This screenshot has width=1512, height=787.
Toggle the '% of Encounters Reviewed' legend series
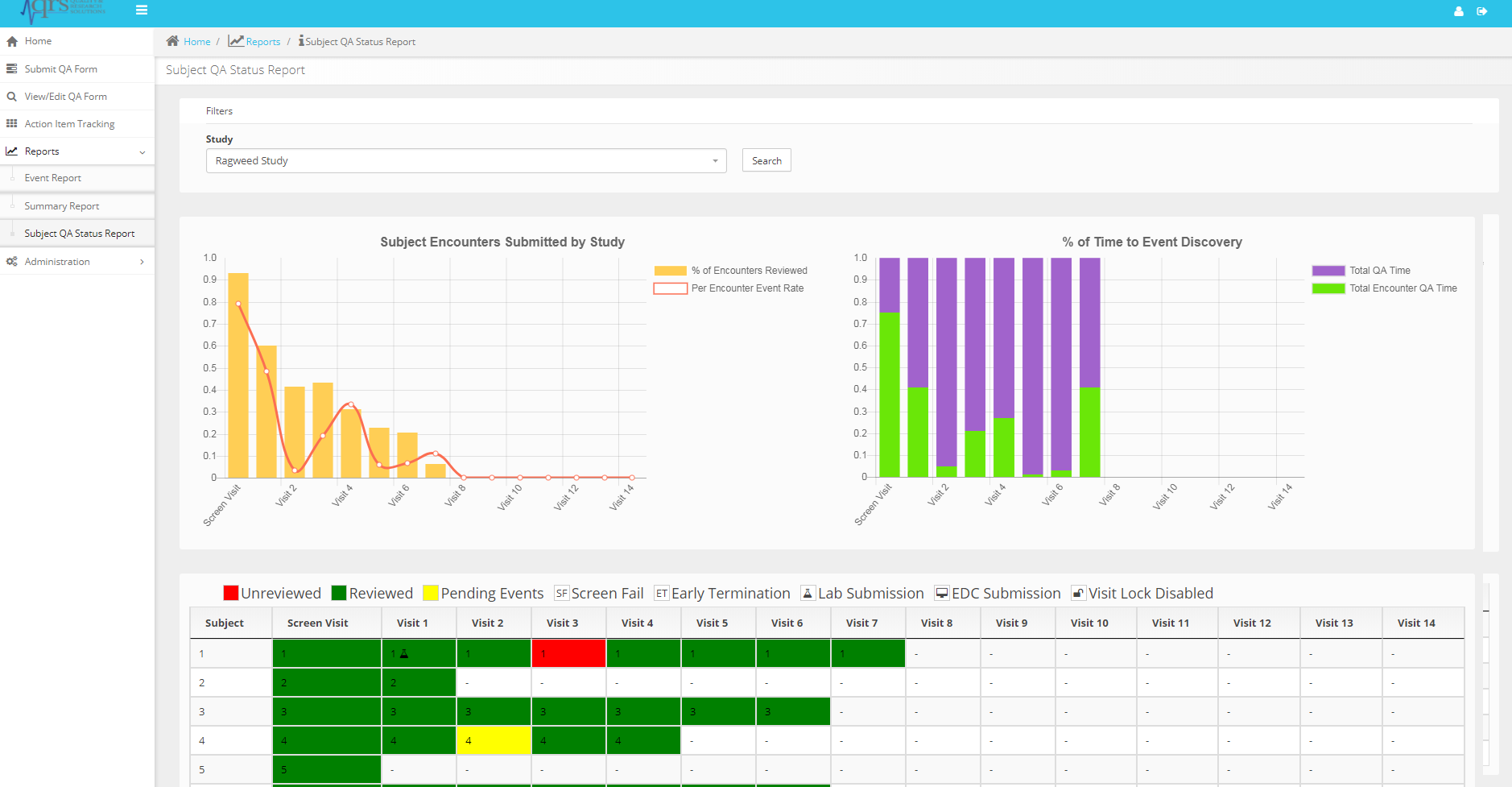749,271
